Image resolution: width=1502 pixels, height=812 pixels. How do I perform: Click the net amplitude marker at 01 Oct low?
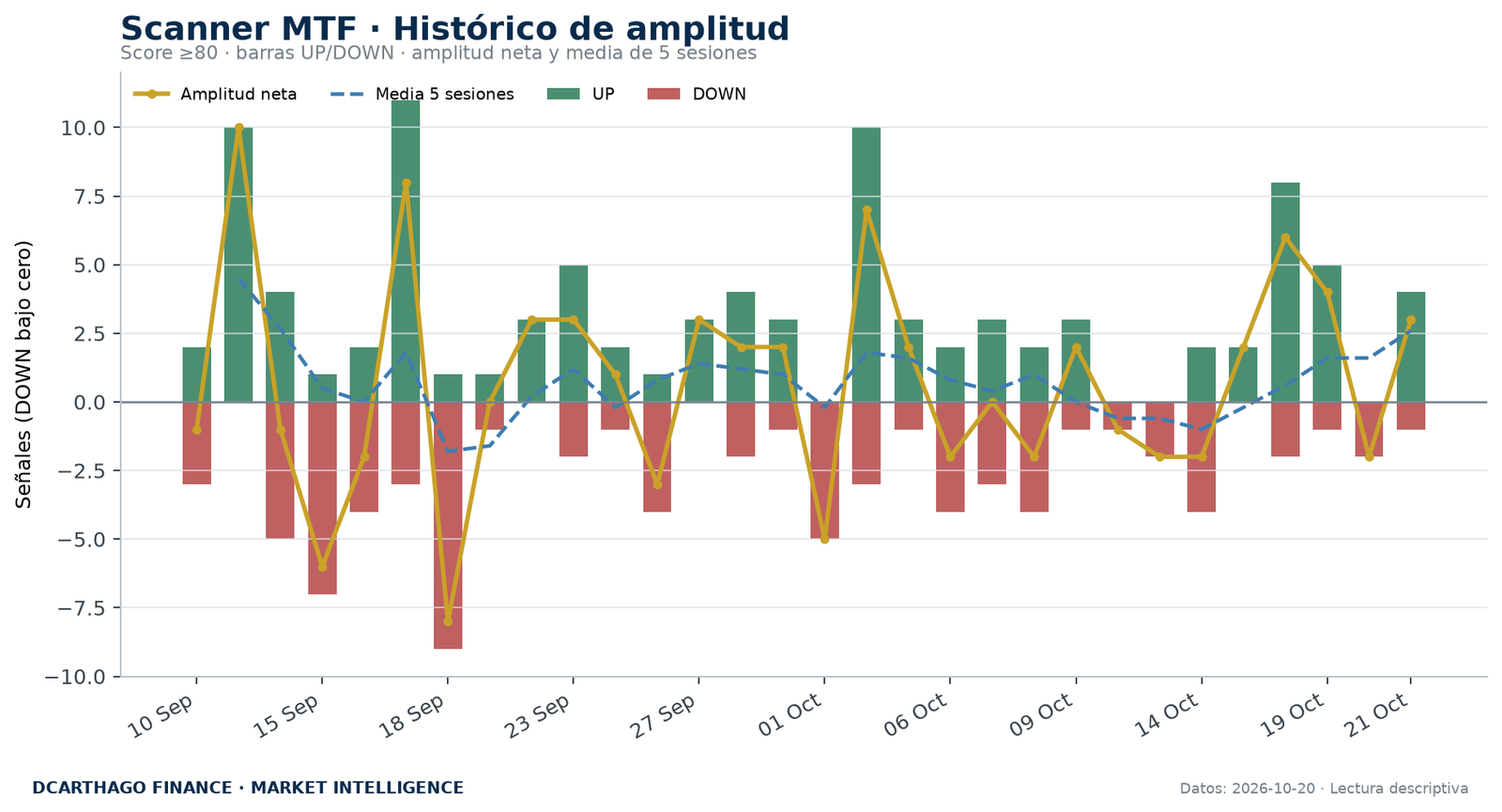tap(824, 539)
